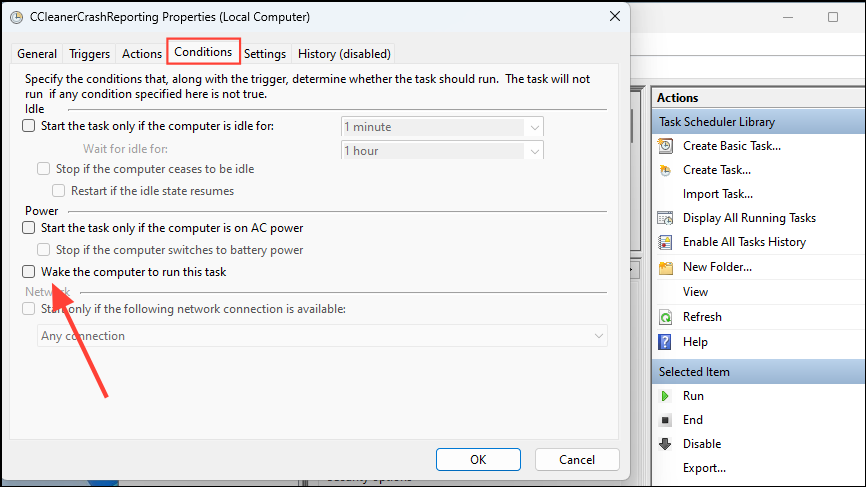
Task: Click Create Task... action
Action: pos(717,170)
